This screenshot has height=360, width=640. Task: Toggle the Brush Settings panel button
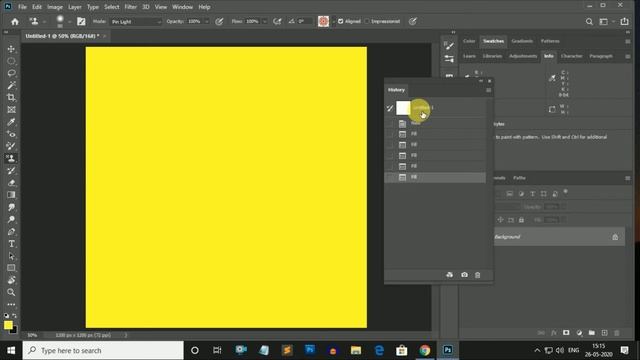(81, 22)
